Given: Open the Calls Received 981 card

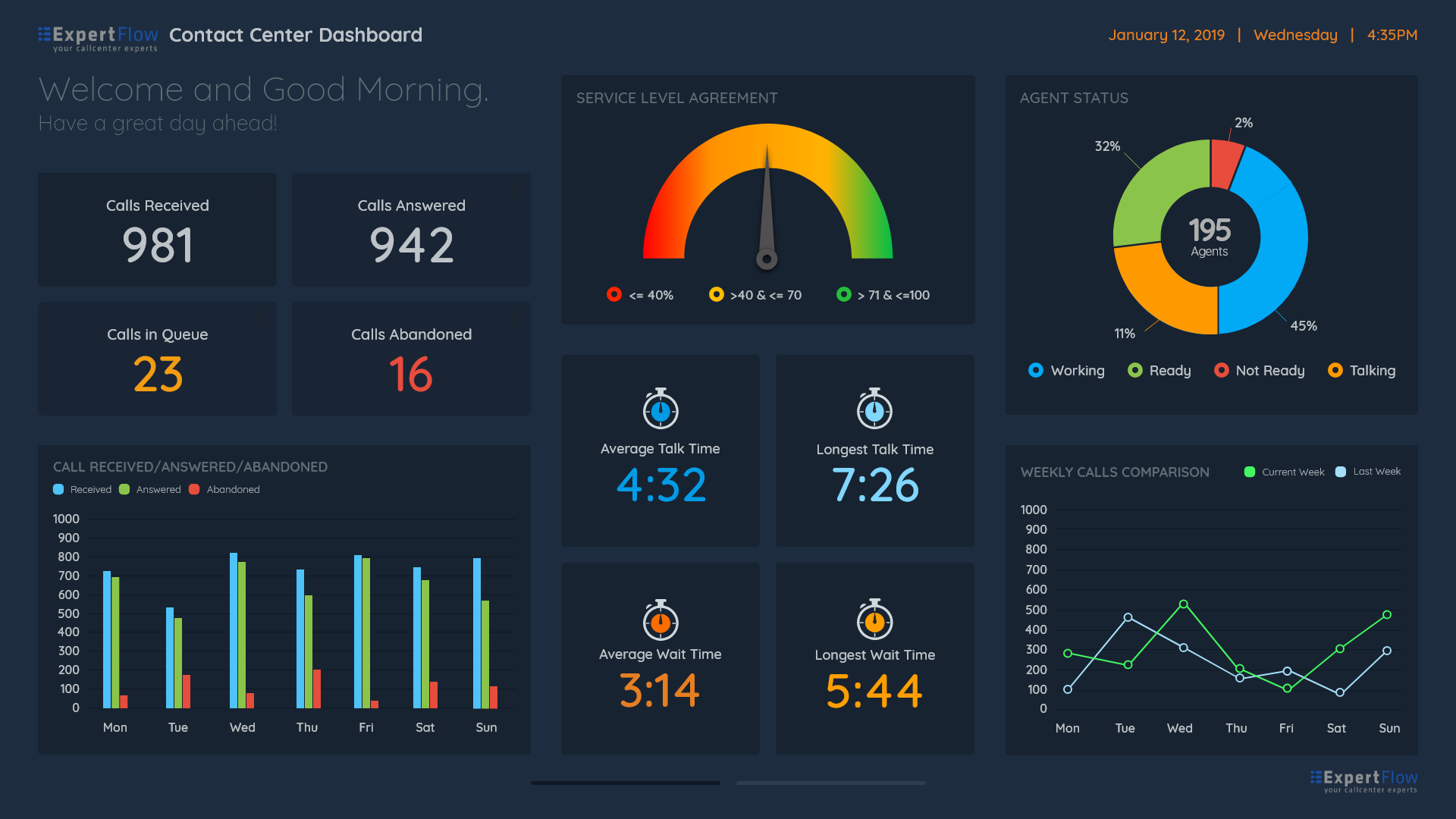Looking at the screenshot, I should point(157,230).
